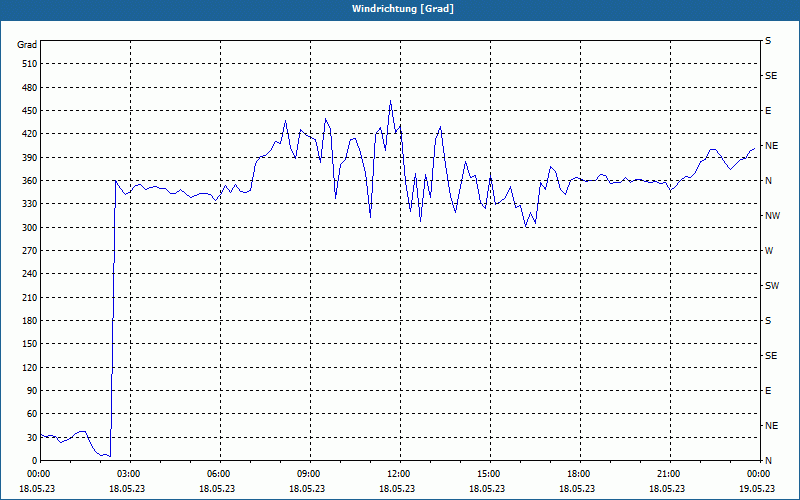The image size is (800, 500).
Task: Select the 60 degree axis label
Action: pyautogui.click(x=31, y=414)
